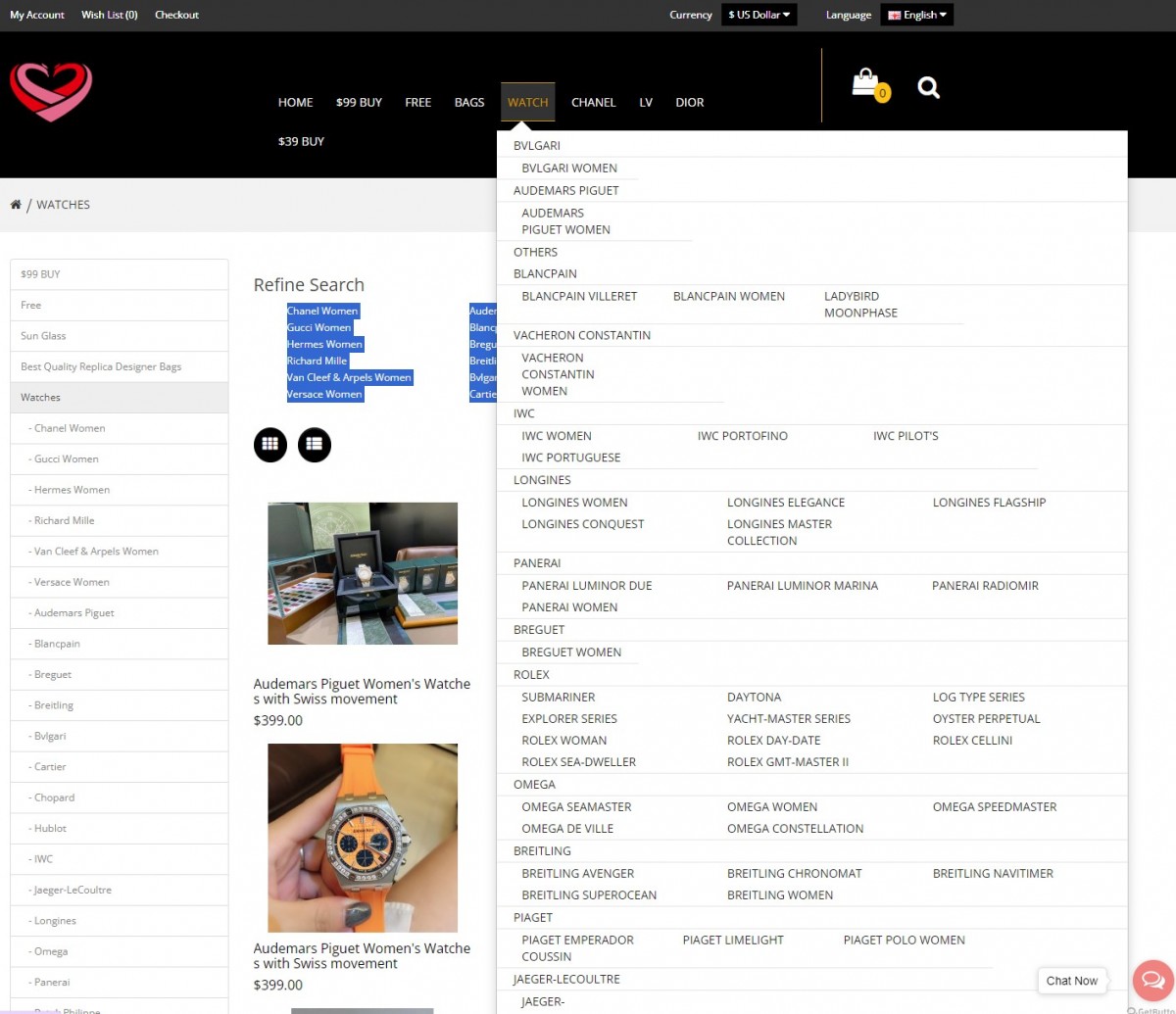This screenshot has height=1014, width=1176.
Task: Click Versace Women in Refine Search
Action: point(324,394)
